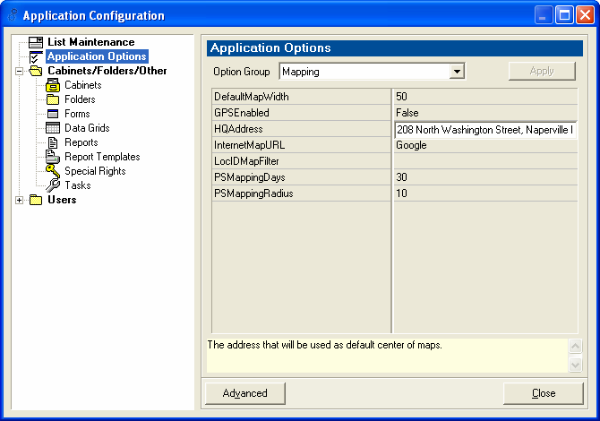
Task: Click the HQAddress value input field
Action: [485, 130]
